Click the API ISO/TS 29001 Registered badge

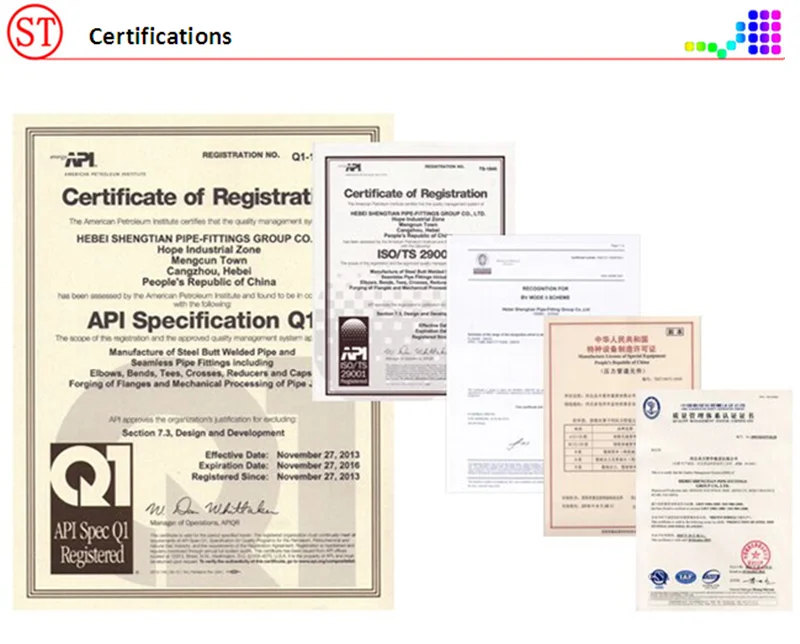353,352
